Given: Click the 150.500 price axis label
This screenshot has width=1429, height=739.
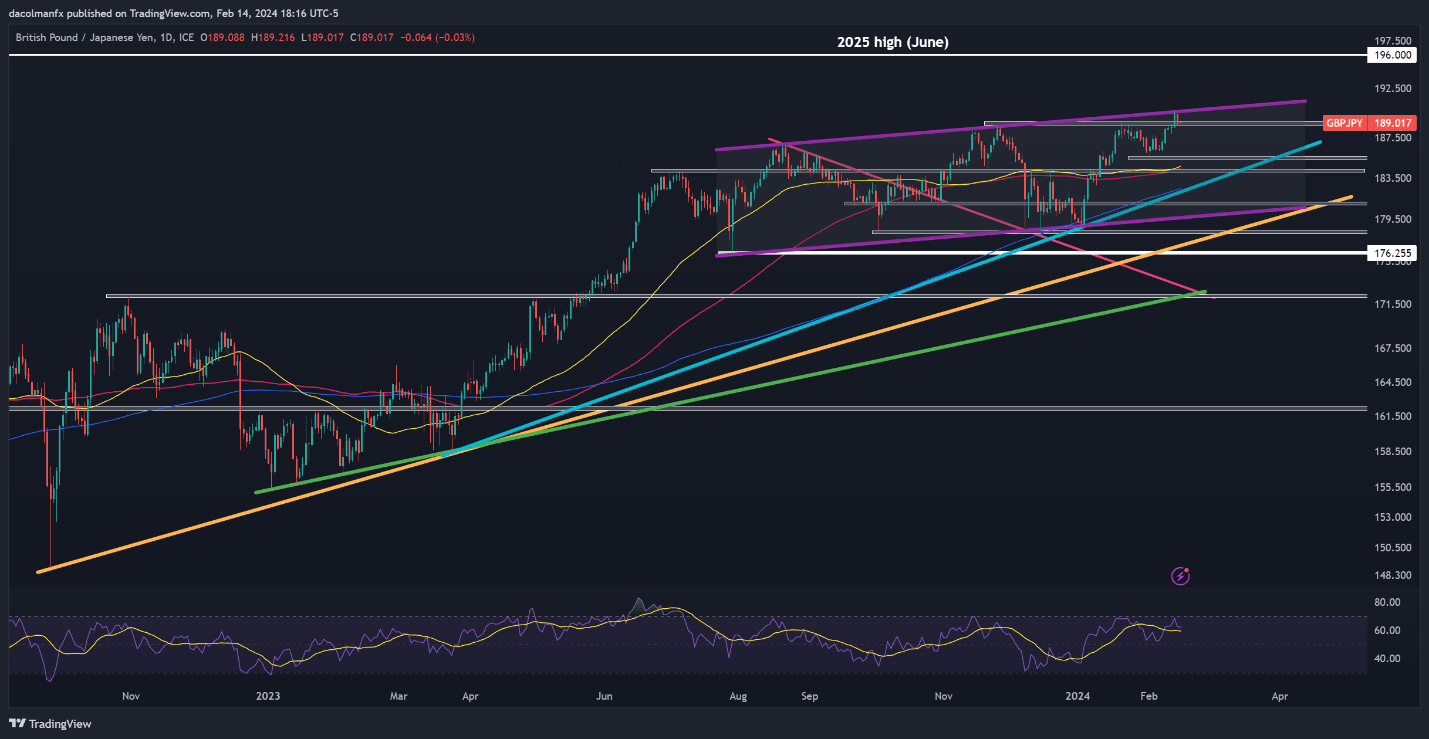Looking at the screenshot, I should [x=1392, y=547].
